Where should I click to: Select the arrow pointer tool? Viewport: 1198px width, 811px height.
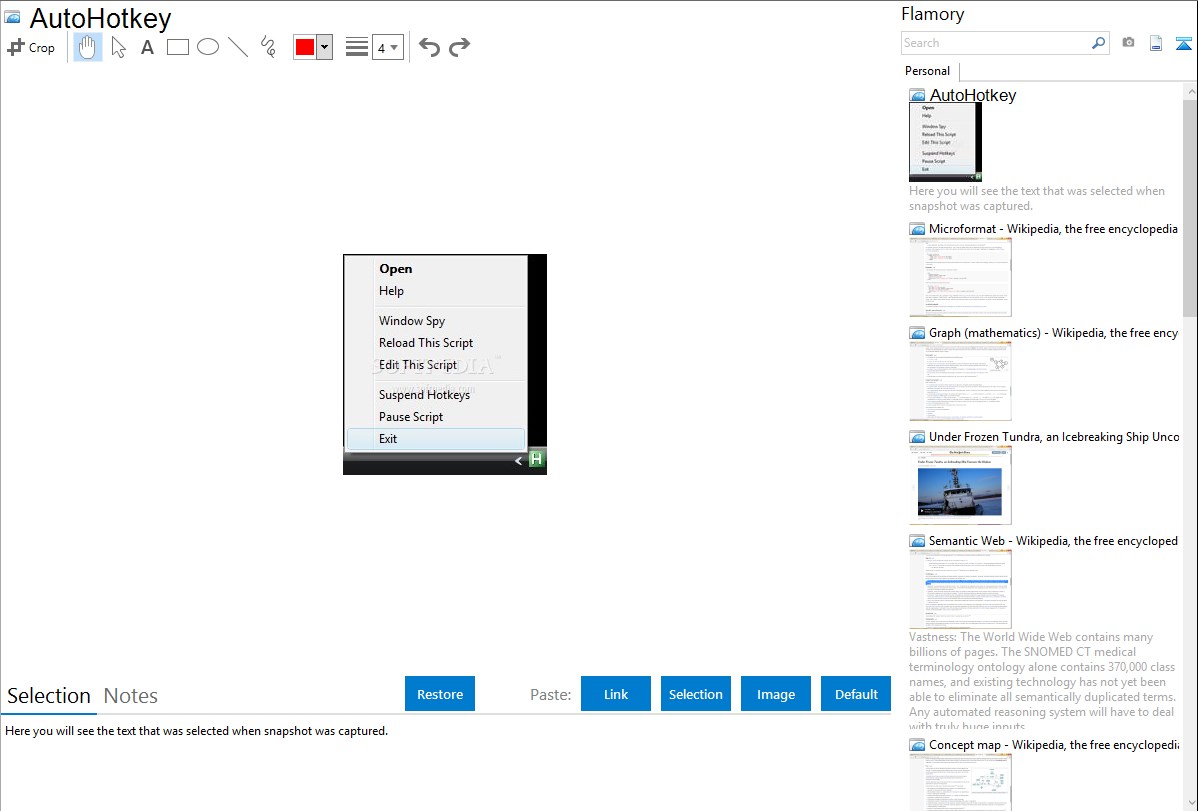click(118, 47)
